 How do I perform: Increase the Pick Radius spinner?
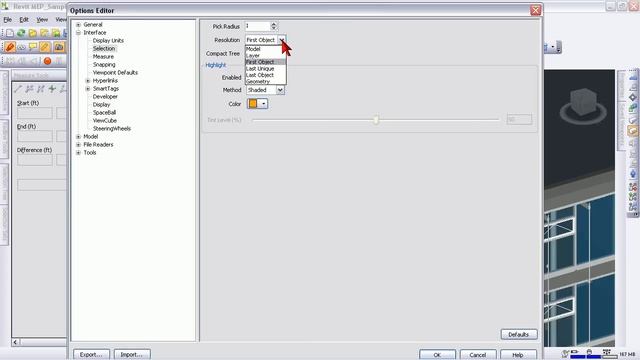pyautogui.click(x=274, y=24)
